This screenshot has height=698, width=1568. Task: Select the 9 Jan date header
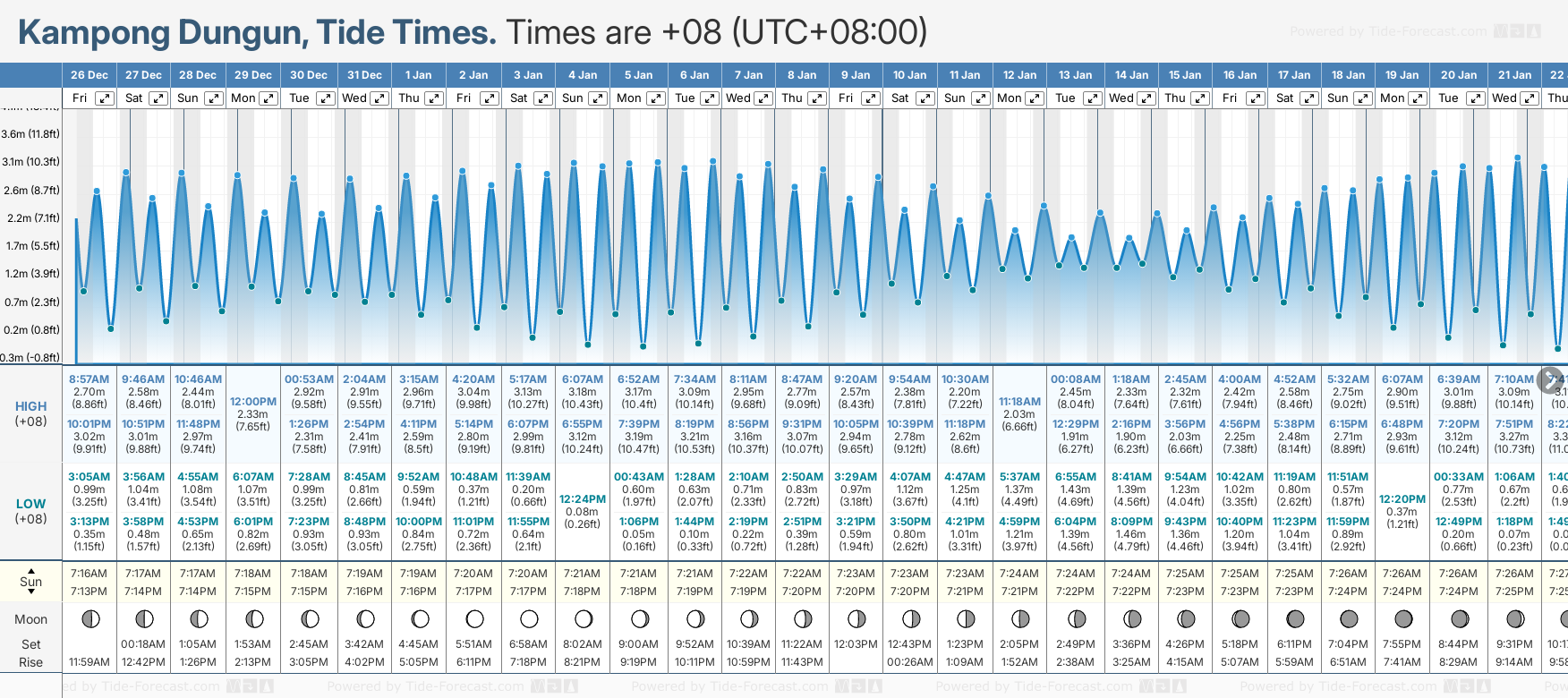(x=856, y=75)
